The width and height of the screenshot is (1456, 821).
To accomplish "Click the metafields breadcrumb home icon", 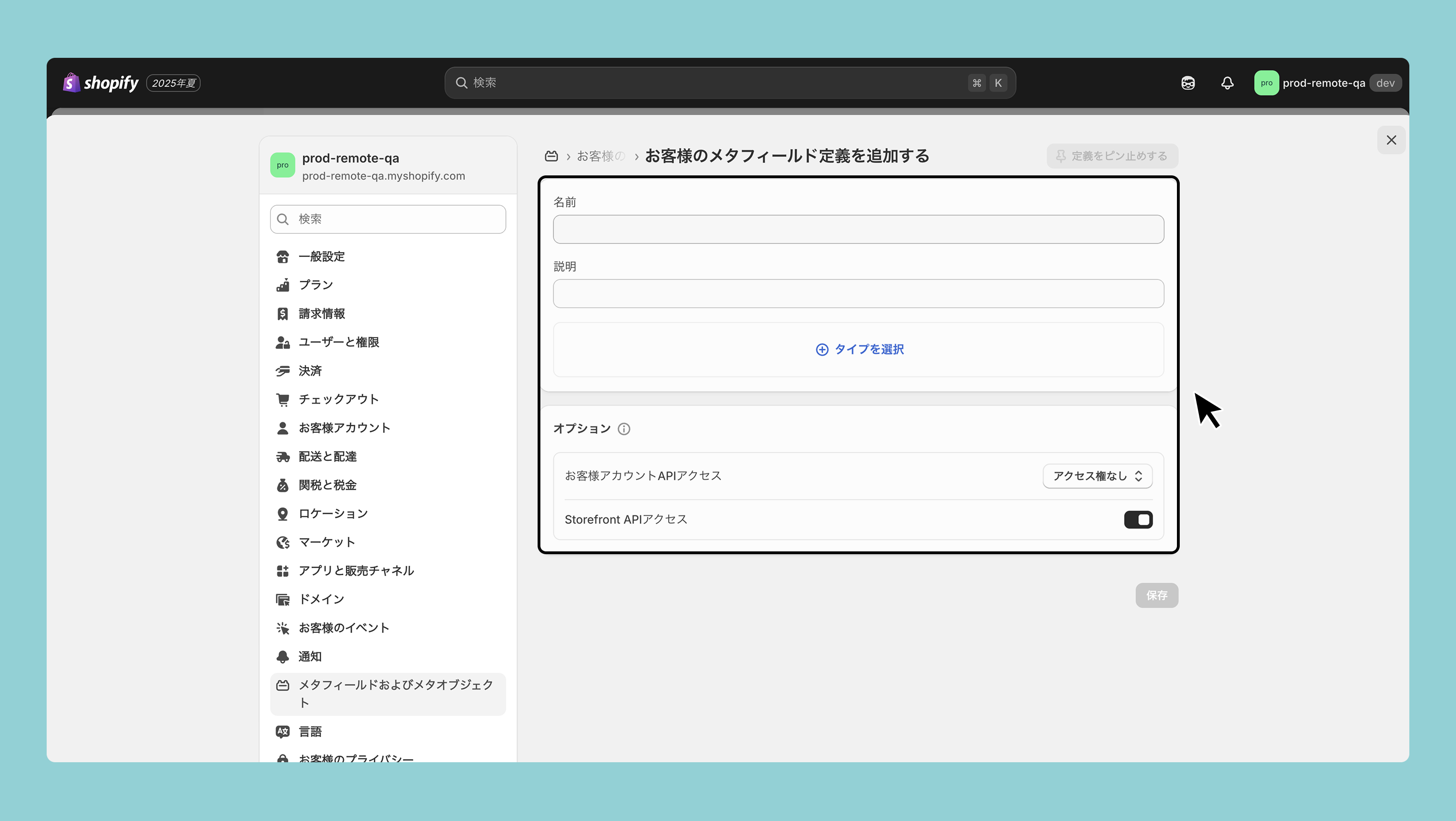I will pos(551,156).
